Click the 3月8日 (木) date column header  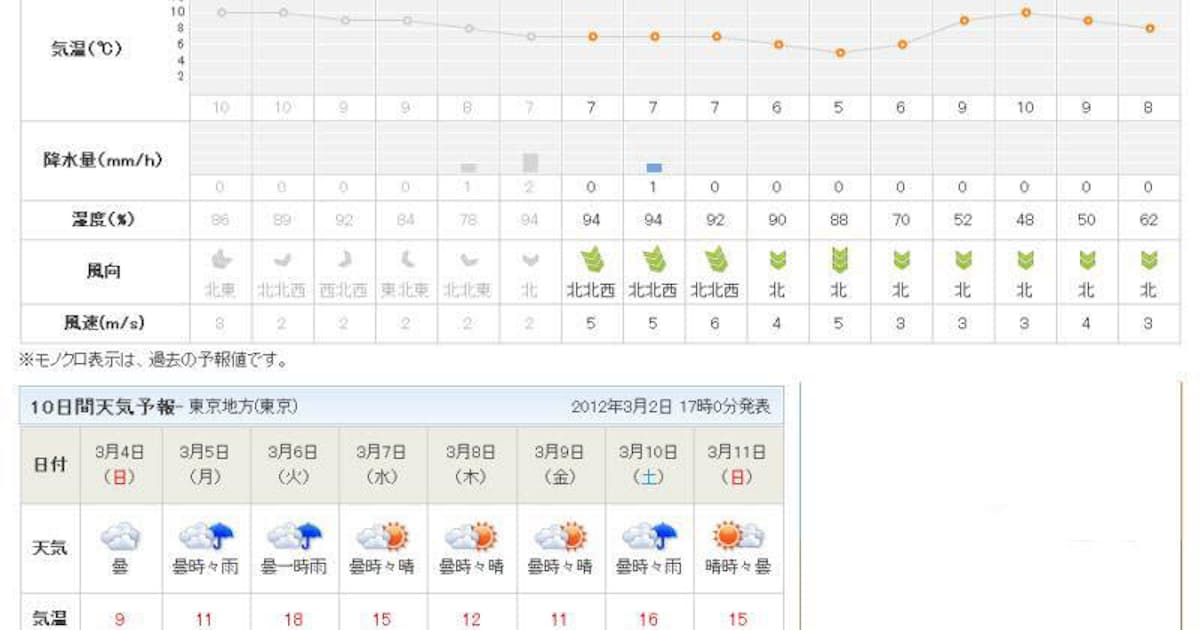[471, 464]
